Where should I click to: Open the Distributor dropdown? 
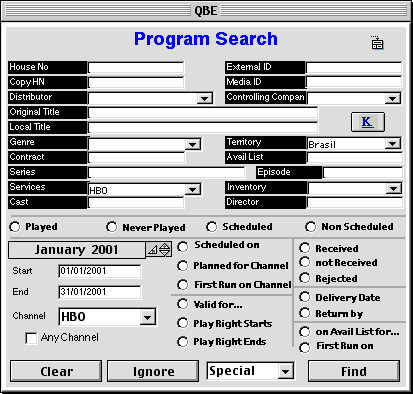tap(204, 98)
